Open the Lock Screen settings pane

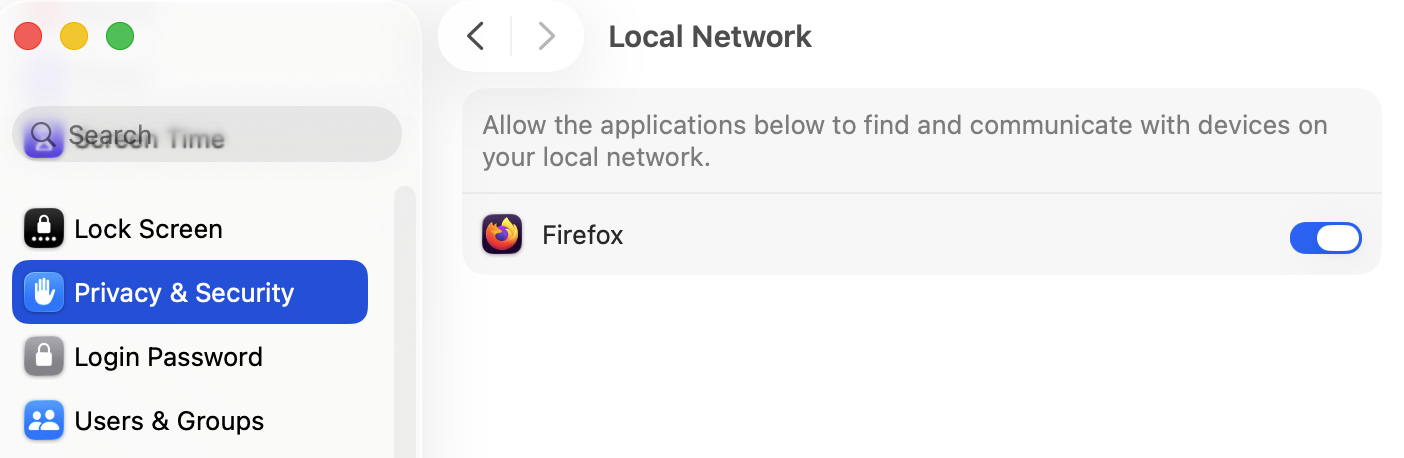148,229
